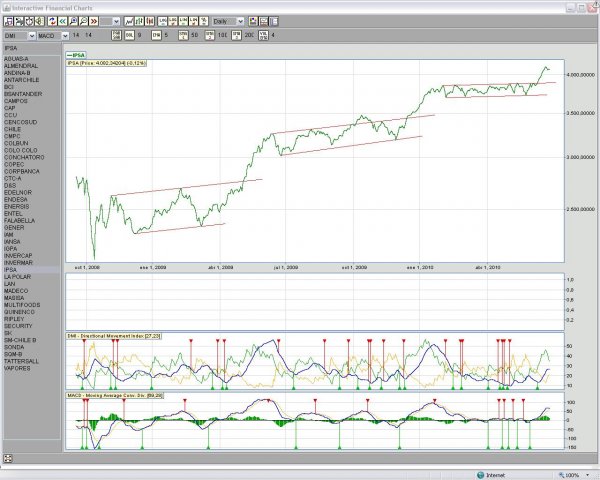Click the chart window icon beside the color palette

click(264, 21)
